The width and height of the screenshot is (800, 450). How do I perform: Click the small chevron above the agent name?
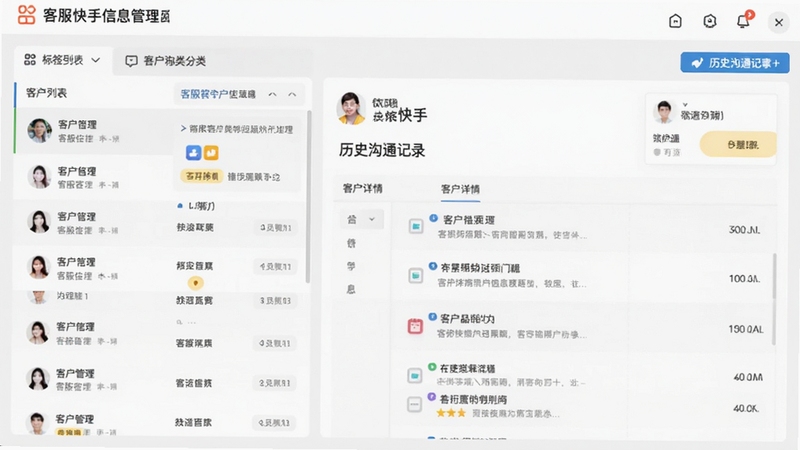(685, 105)
